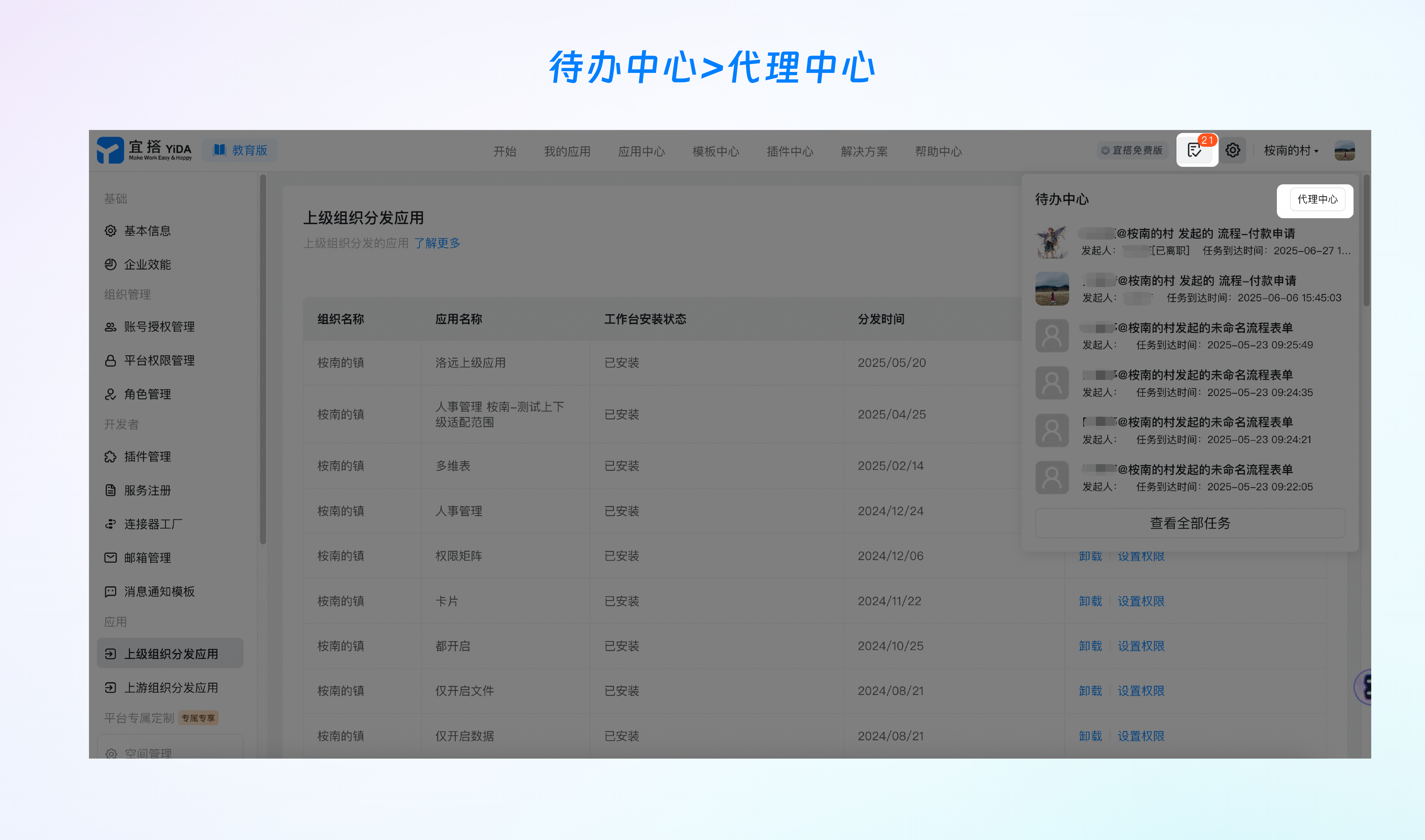Click the 企业效能 sidebar icon
The width and height of the screenshot is (1425, 840).
110,264
